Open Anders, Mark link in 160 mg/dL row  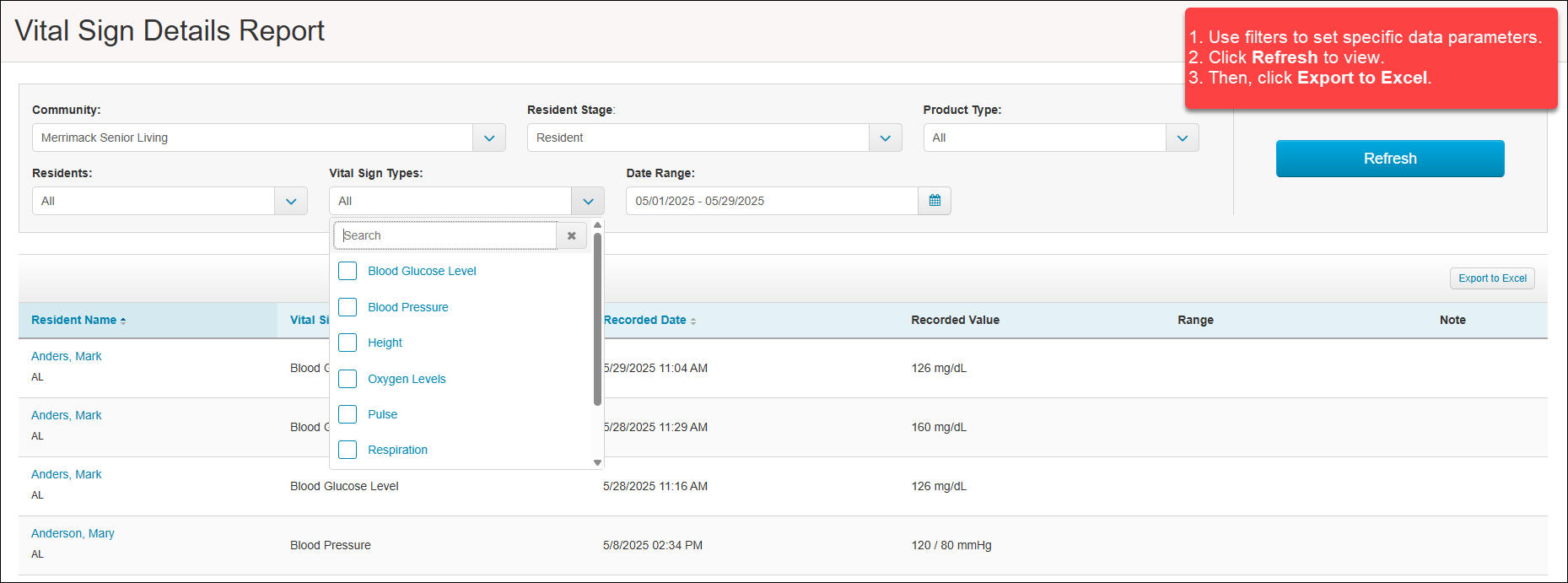66,415
